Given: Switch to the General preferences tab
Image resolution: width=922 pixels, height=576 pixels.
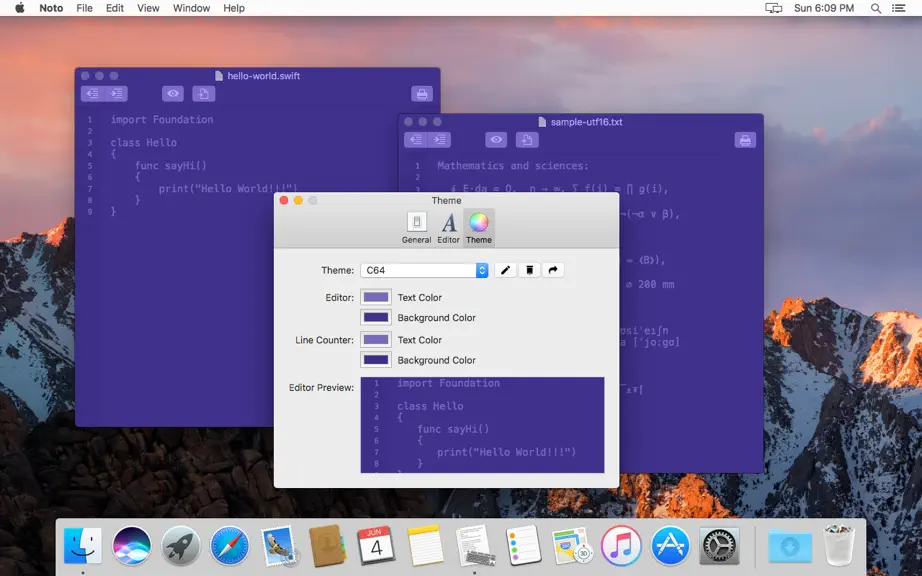Looking at the screenshot, I should pos(416,228).
